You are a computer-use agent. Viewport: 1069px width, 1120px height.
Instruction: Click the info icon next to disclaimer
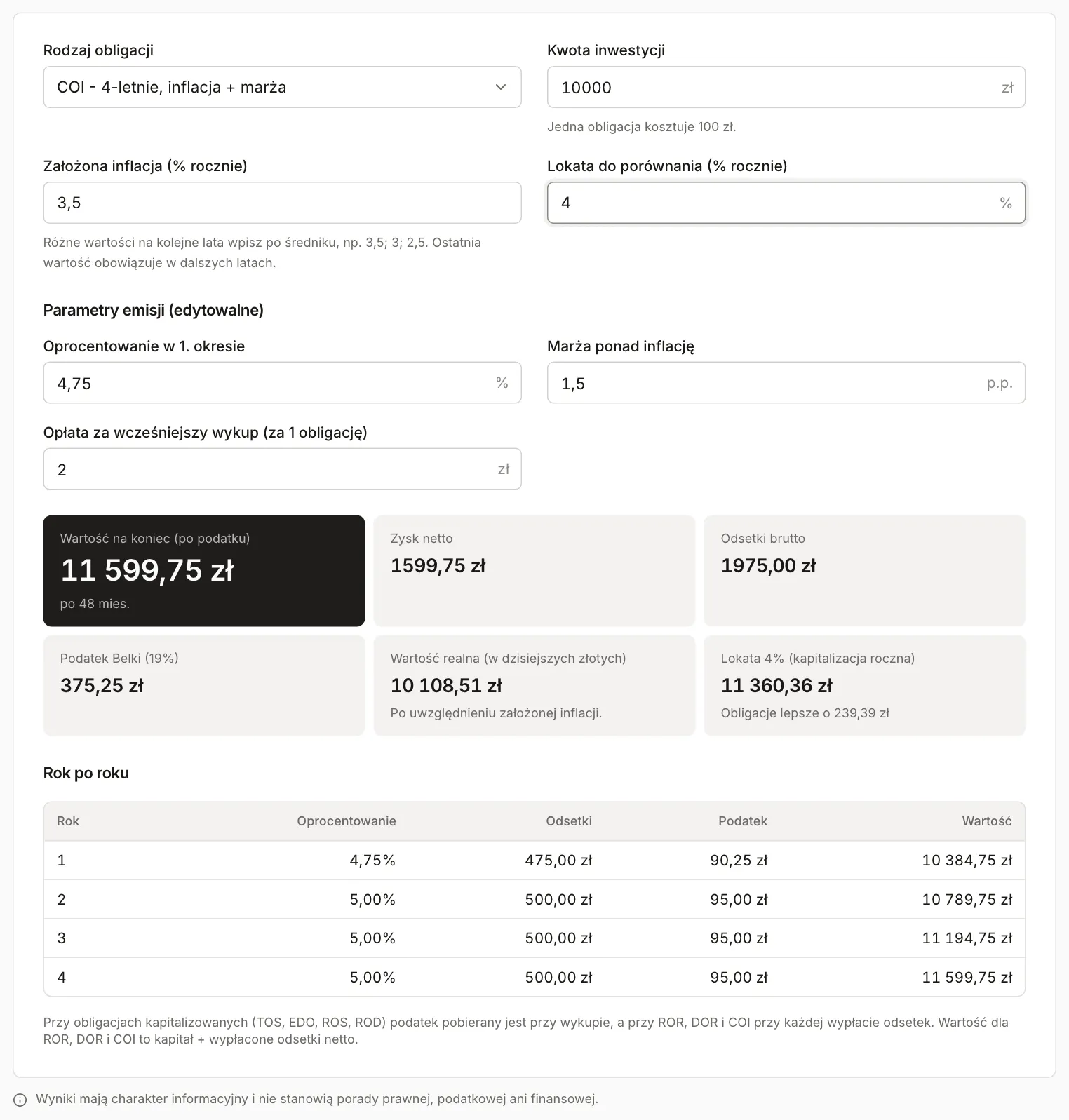pyautogui.click(x=20, y=1100)
